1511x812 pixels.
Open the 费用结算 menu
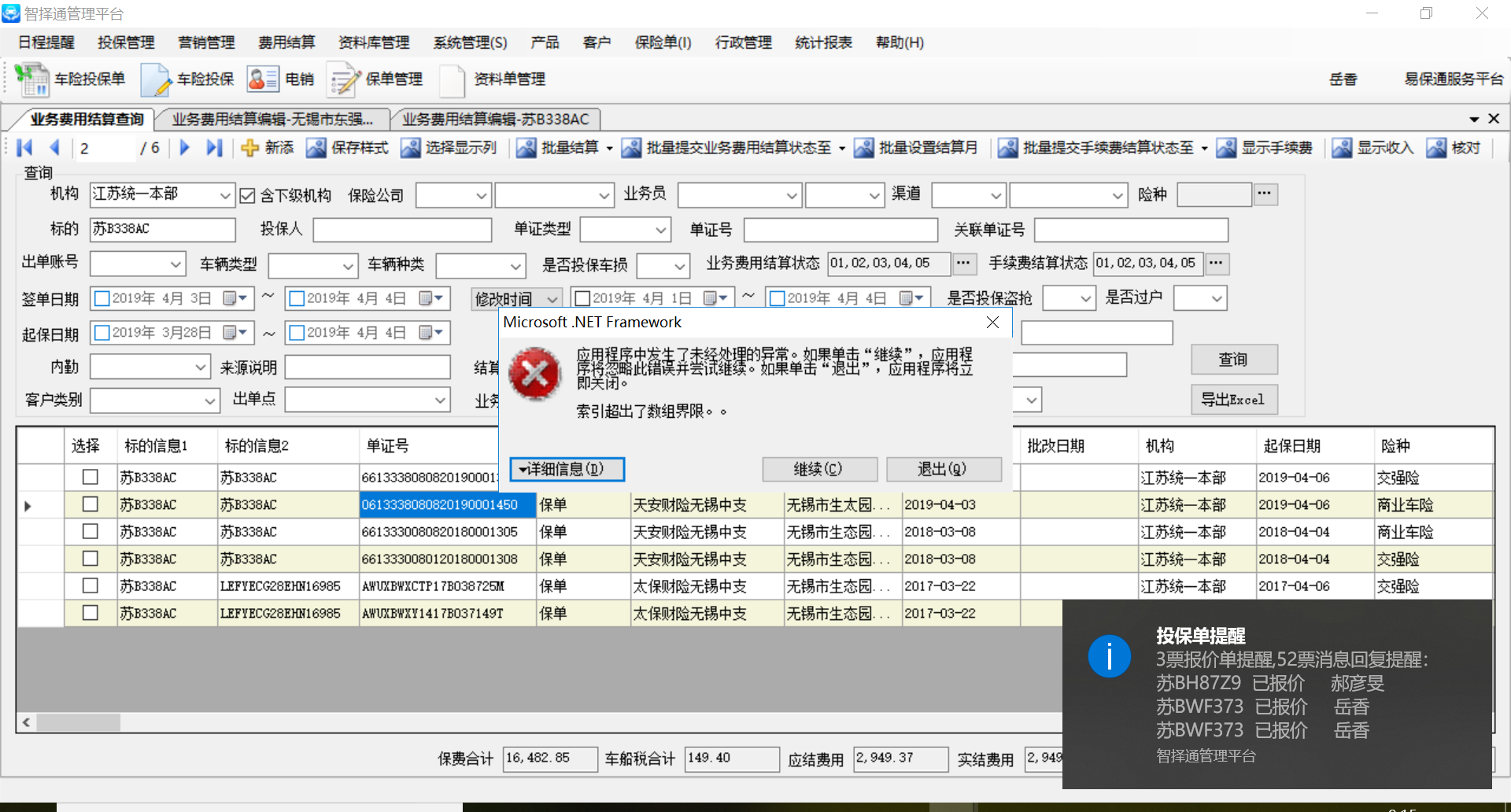[286, 42]
